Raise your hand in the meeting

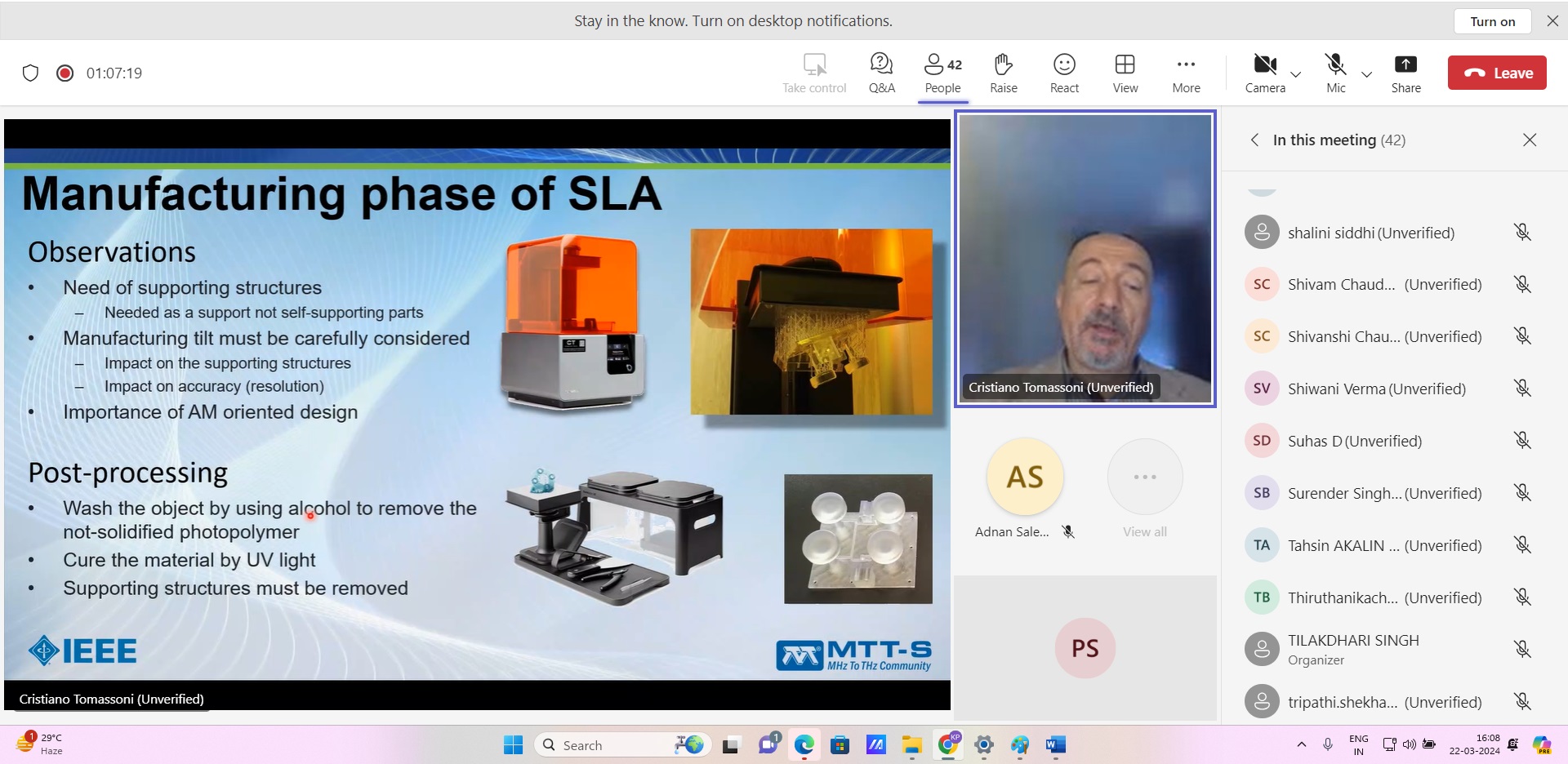pyautogui.click(x=1003, y=73)
